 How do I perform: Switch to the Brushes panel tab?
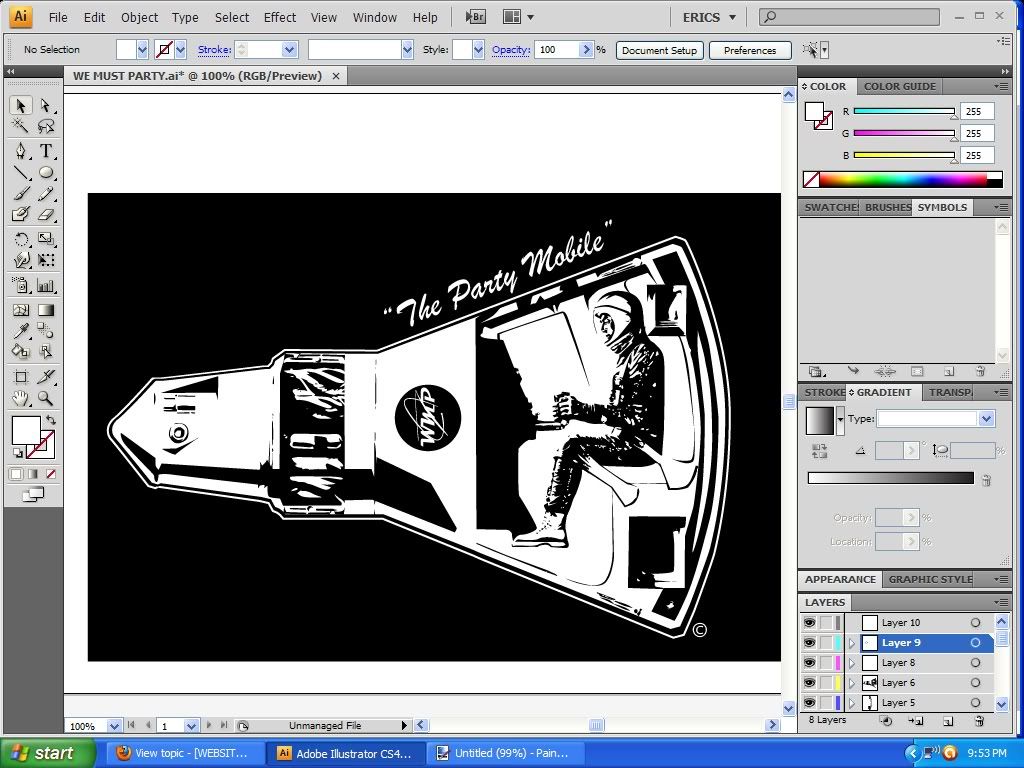(x=887, y=207)
